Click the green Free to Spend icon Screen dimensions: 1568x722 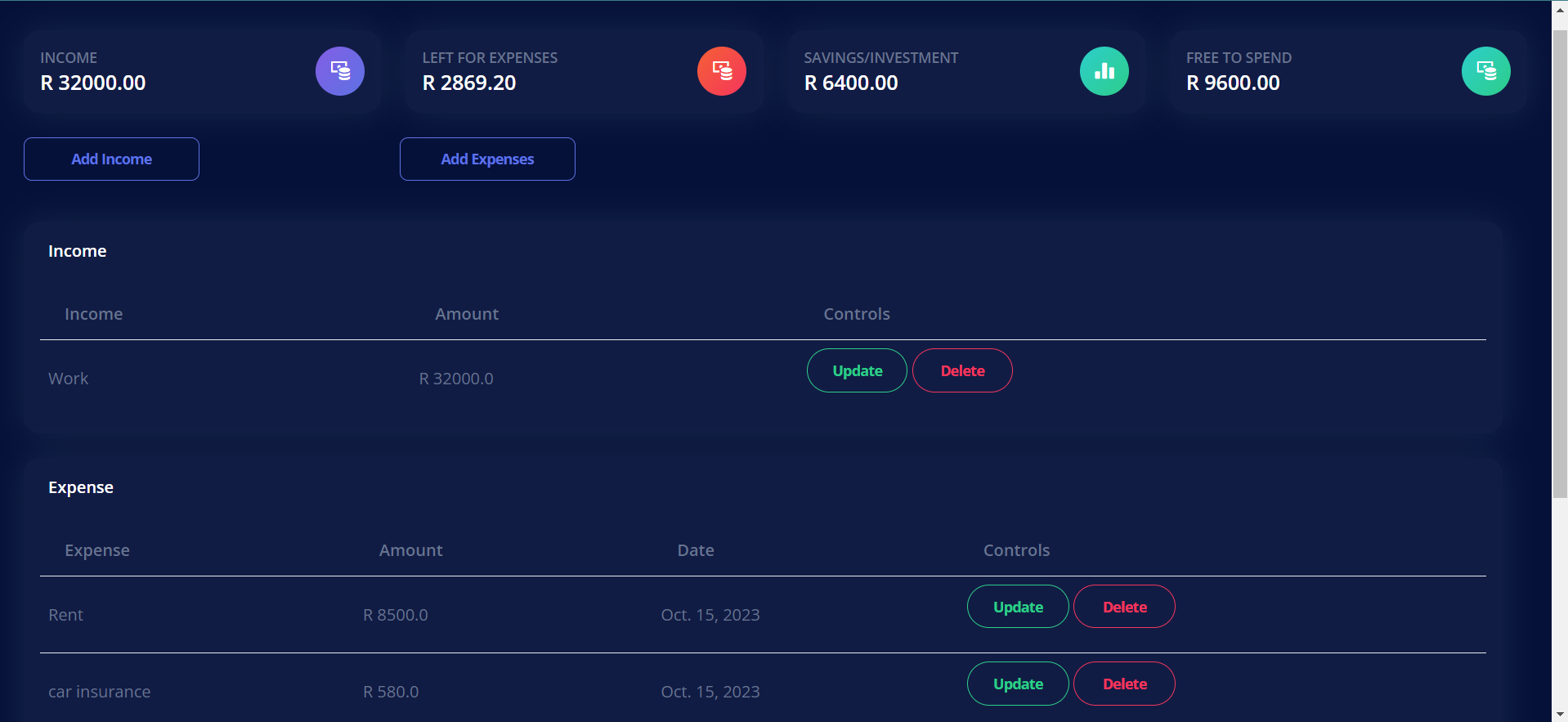click(x=1486, y=71)
